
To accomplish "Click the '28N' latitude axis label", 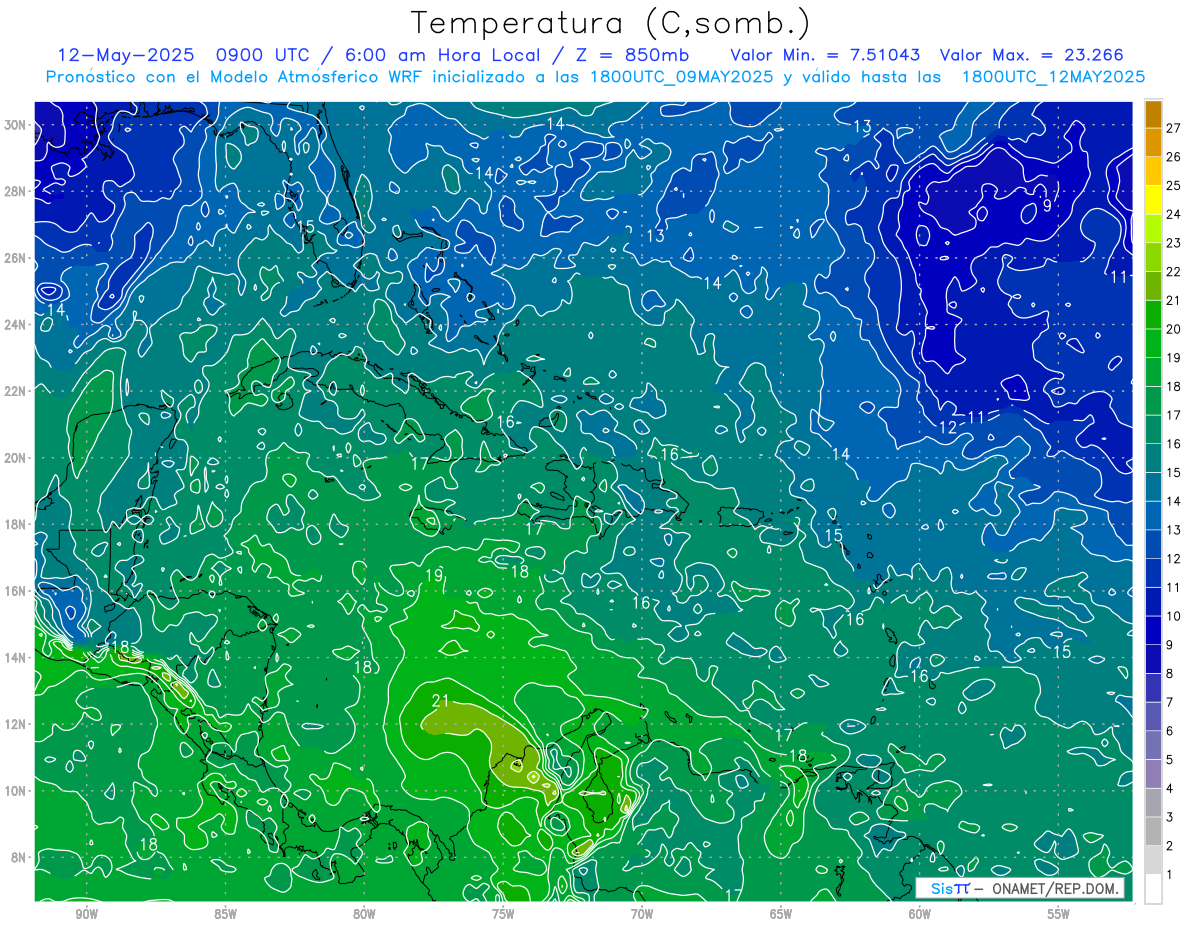I will point(15,191).
